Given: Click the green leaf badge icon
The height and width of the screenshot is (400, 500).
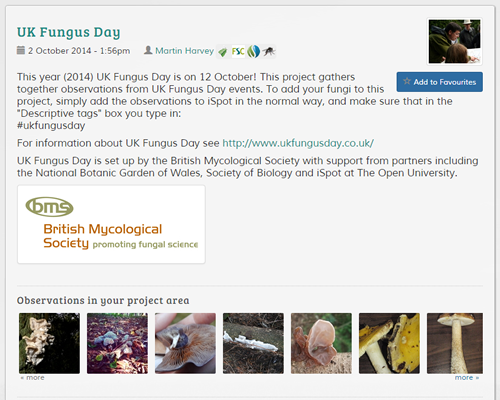Looking at the screenshot, I should (x=223, y=52).
